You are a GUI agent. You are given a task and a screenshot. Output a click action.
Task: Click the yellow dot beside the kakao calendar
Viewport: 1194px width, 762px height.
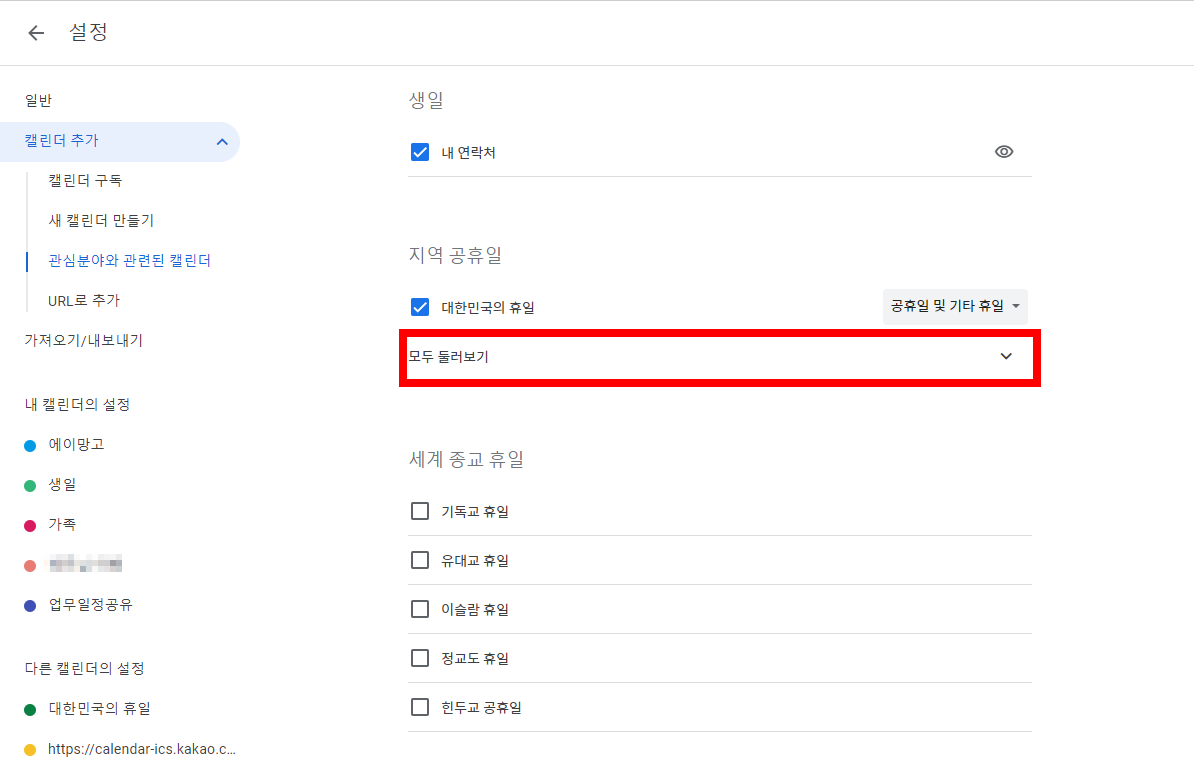pos(31,748)
